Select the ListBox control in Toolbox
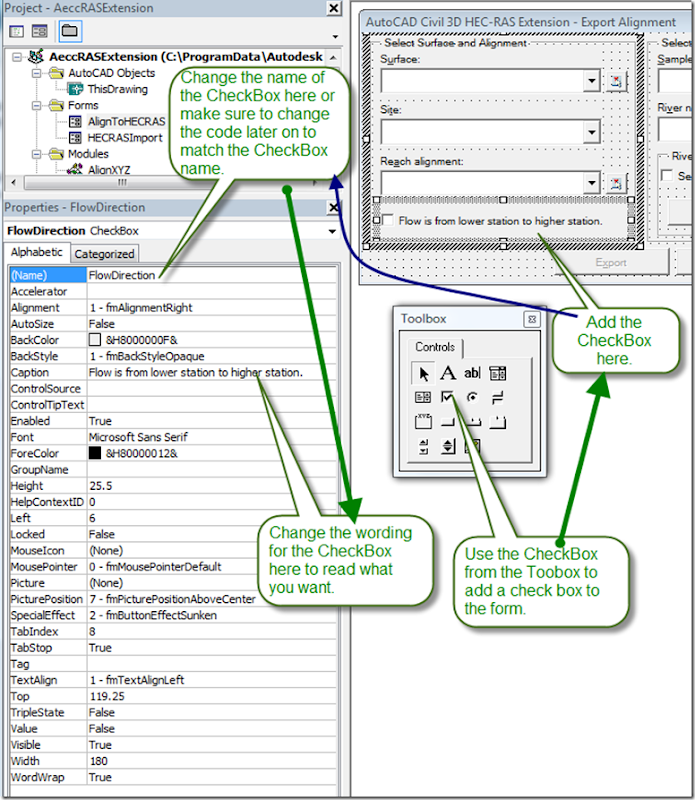The width and height of the screenshot is (695, 800). point(423,397)
